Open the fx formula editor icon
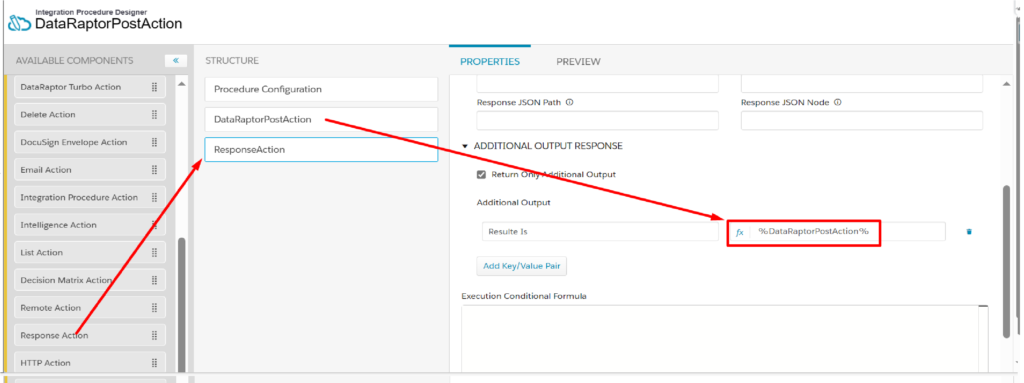The image size is (1024, 383). coord(740,232)
